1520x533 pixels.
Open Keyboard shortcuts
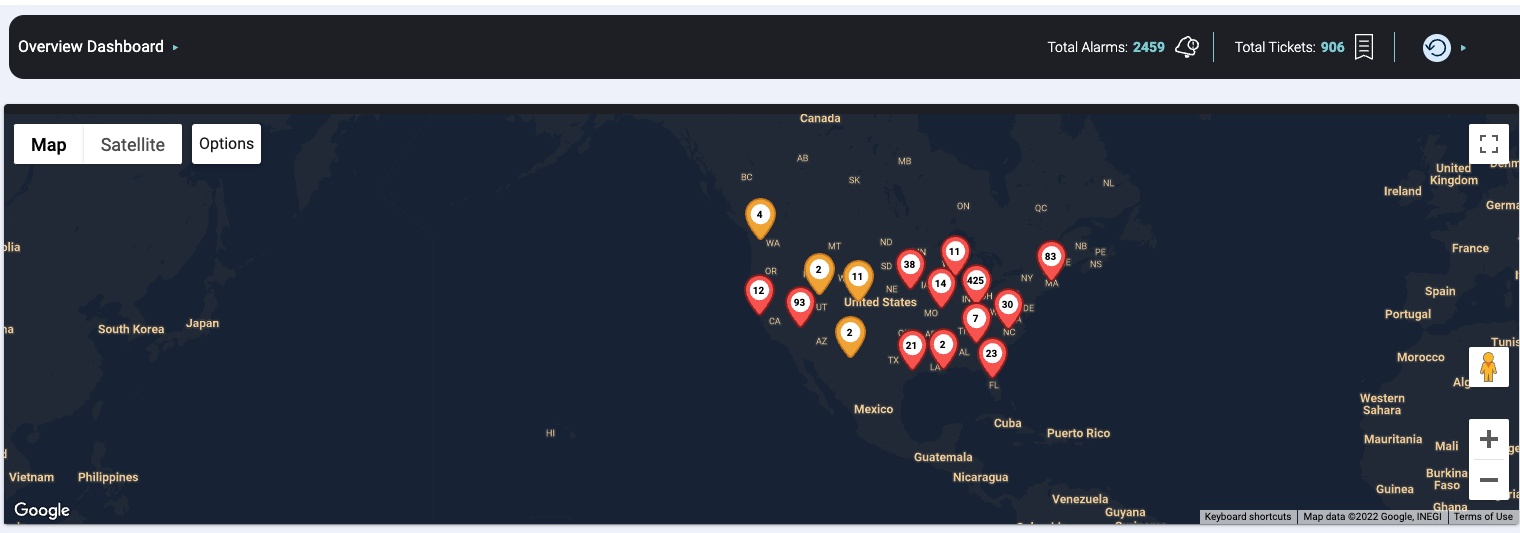(x=1247, y=517)
